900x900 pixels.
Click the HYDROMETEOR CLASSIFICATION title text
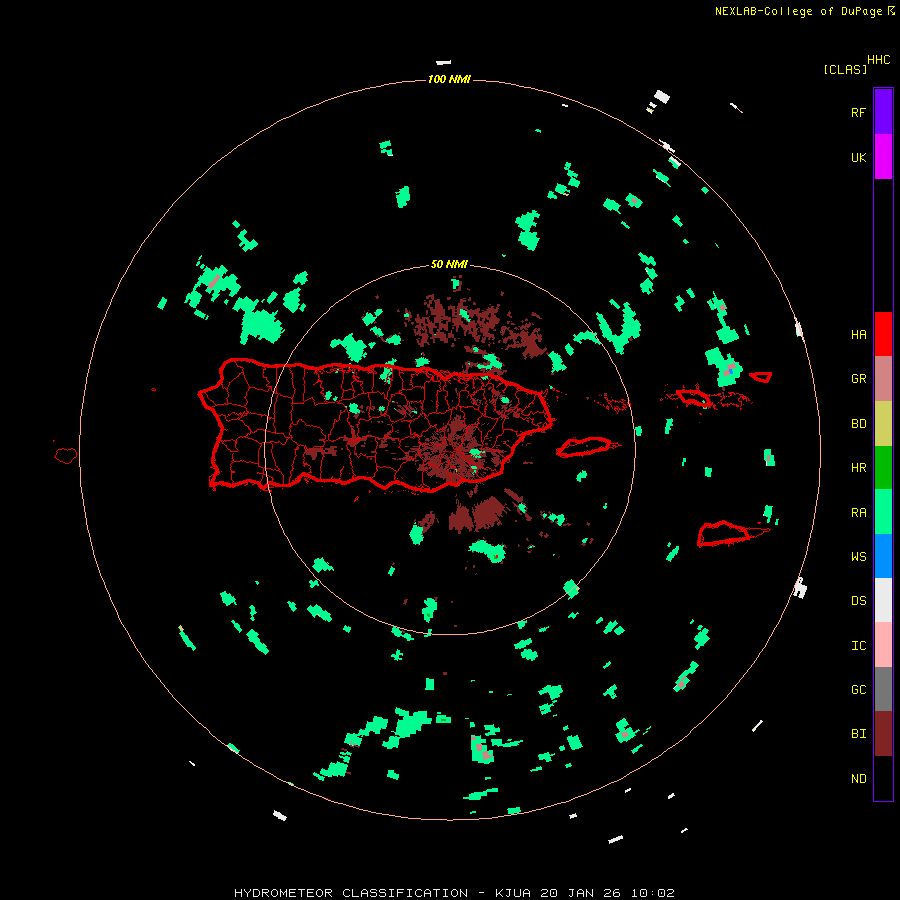[351, 893]
